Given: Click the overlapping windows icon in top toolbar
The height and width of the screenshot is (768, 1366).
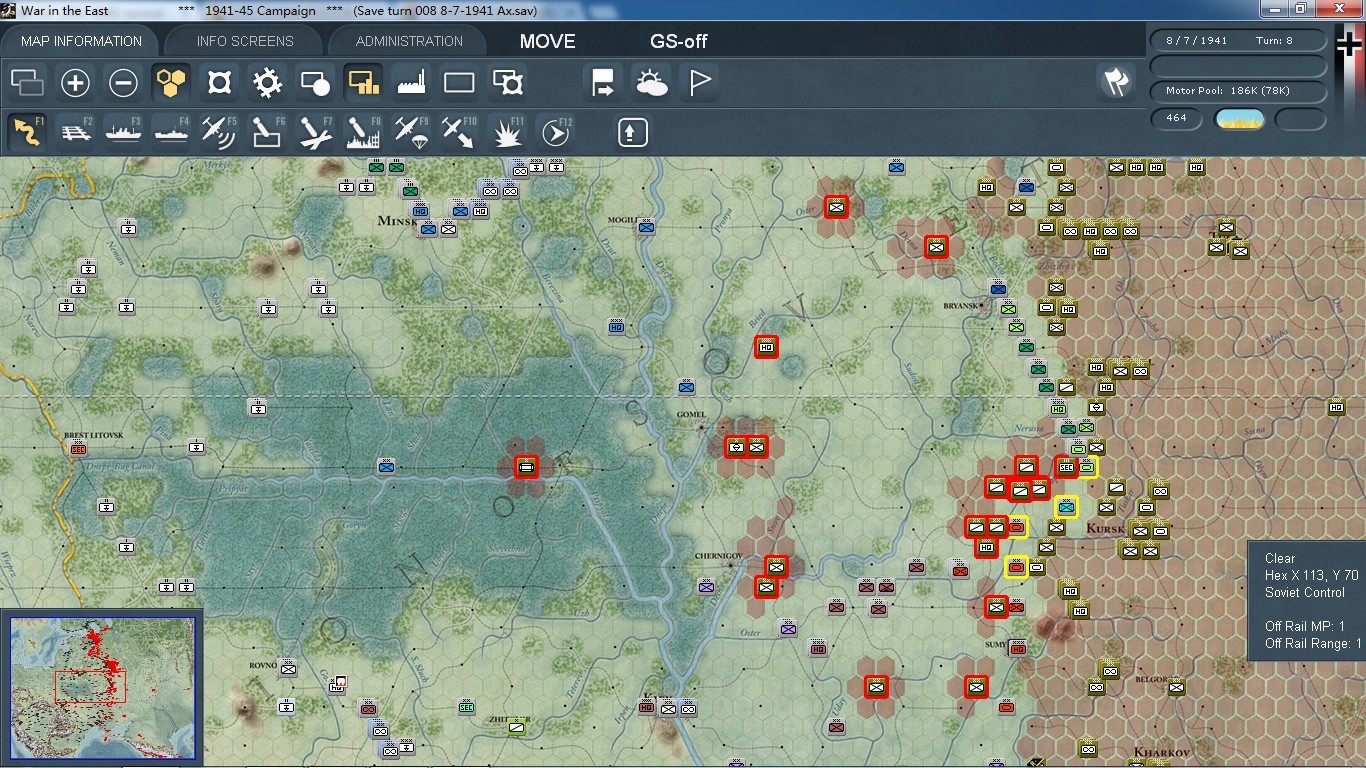Looking at the screenshot, I should click(x=27, y=82).
